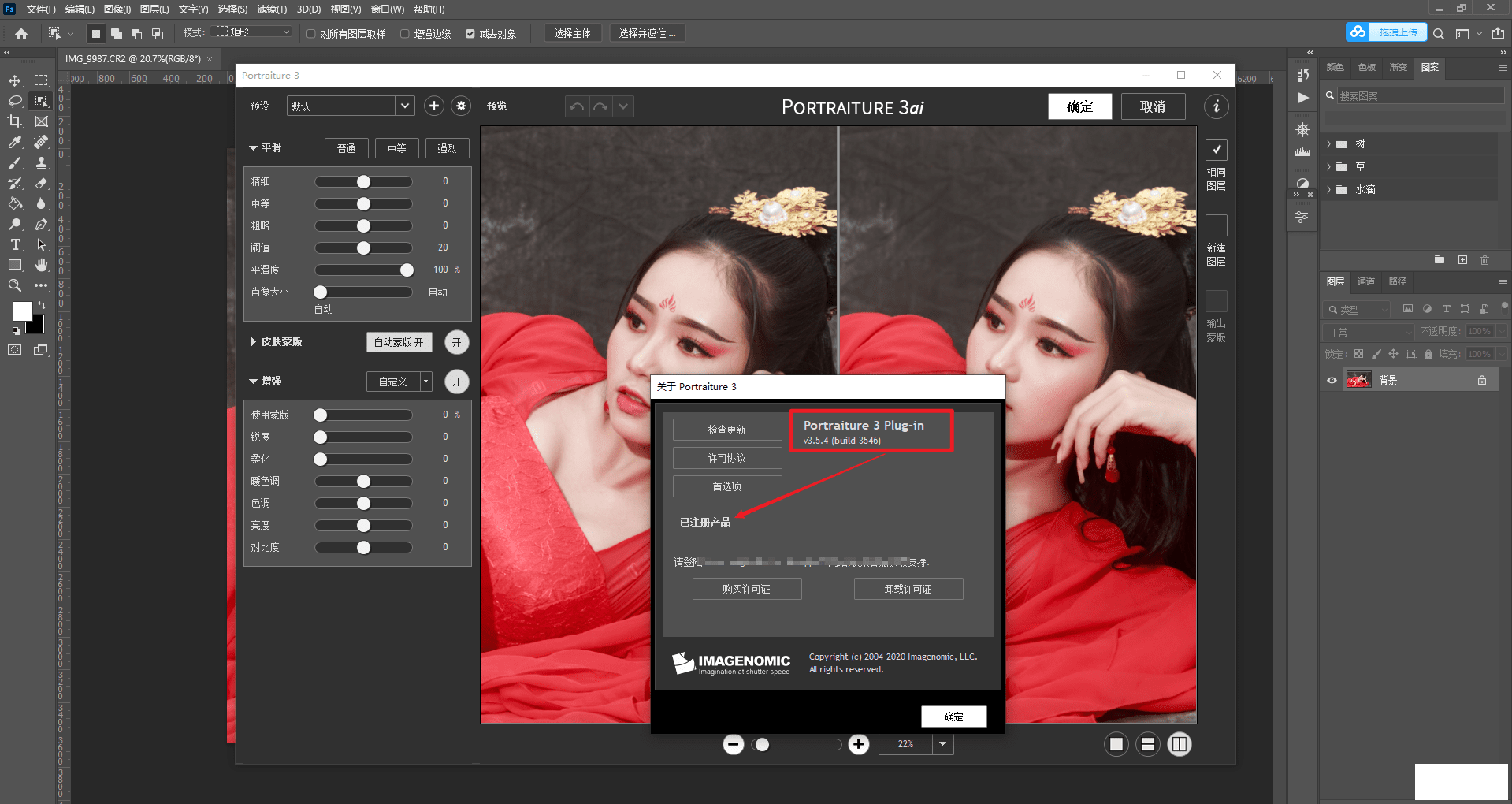The width and height of the screenshot is (1512, 804).
Task: Select the Type tool
Action: (x=15, y=245)
